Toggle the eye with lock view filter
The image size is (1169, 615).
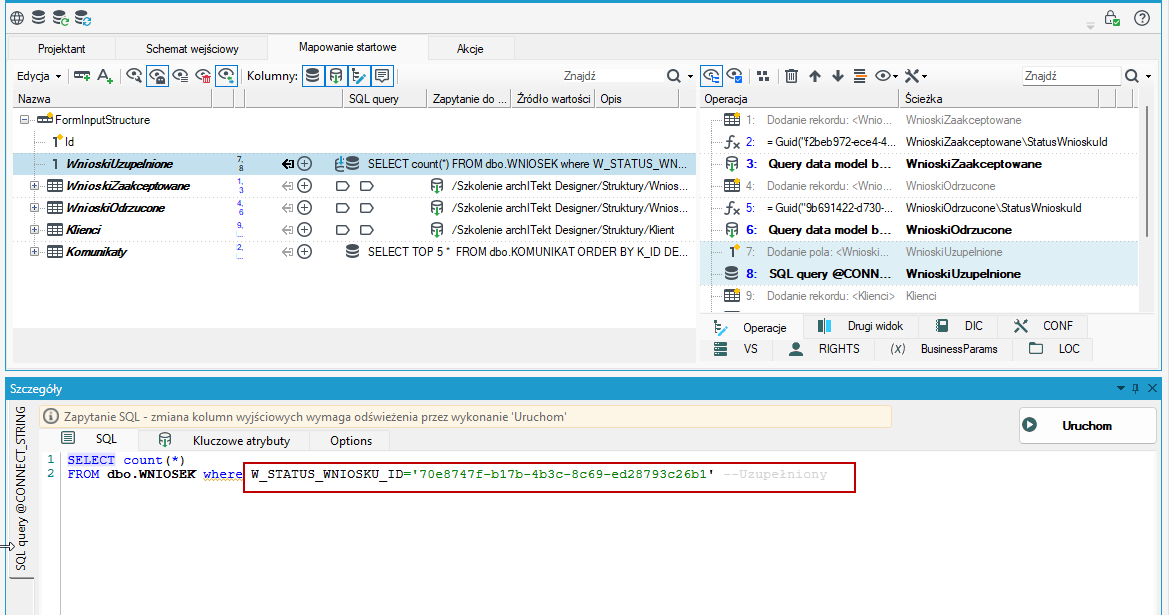pos(157,76)
